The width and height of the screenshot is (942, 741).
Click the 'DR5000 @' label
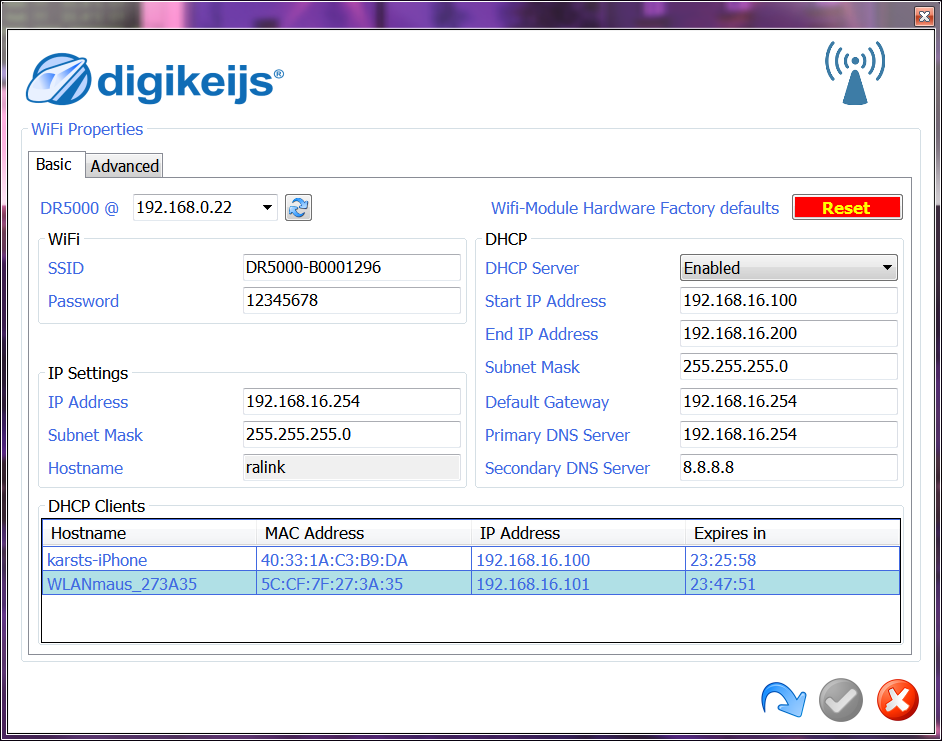point(79,208)
